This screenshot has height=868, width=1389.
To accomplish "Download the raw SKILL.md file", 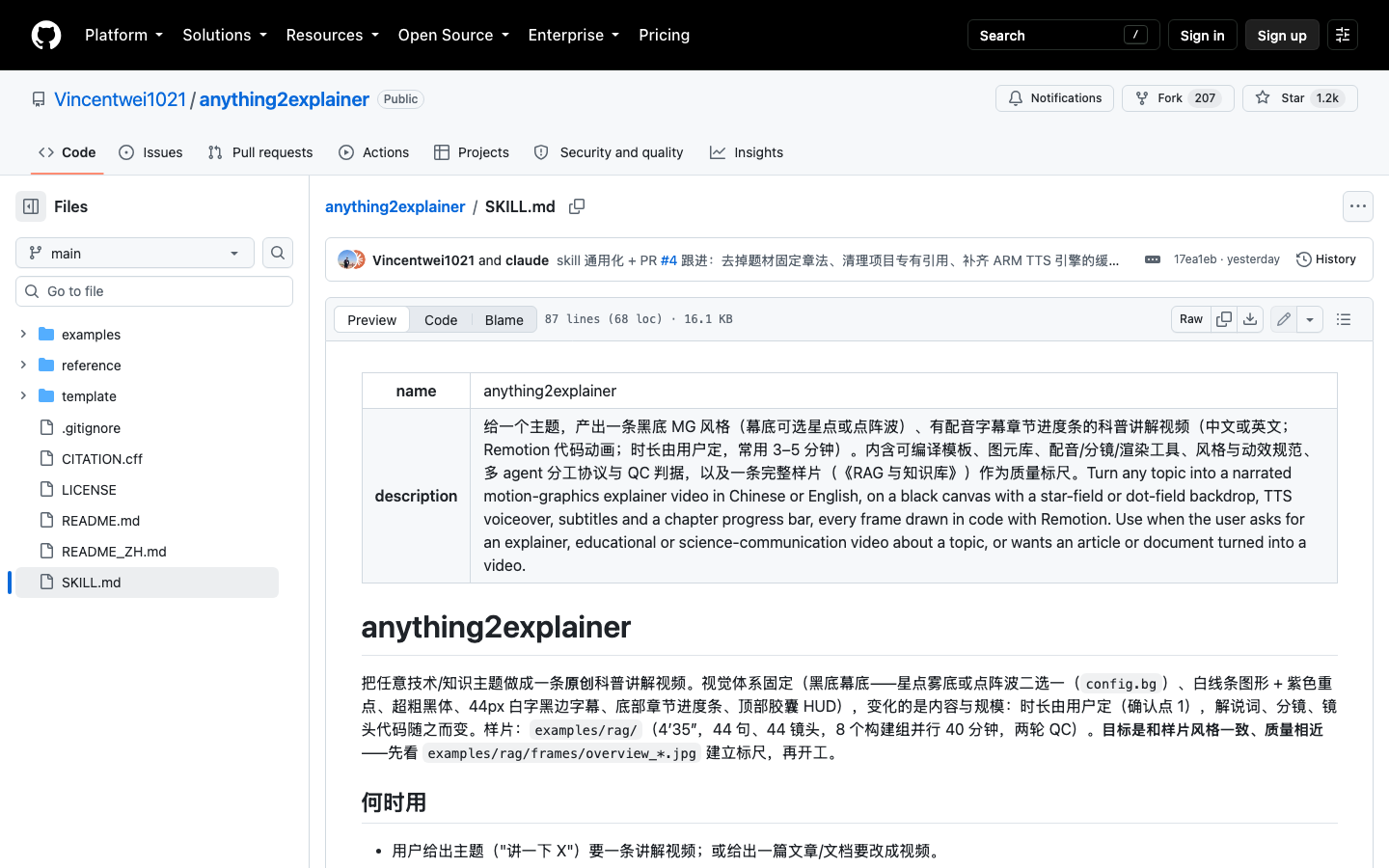I will (1250, 319).
